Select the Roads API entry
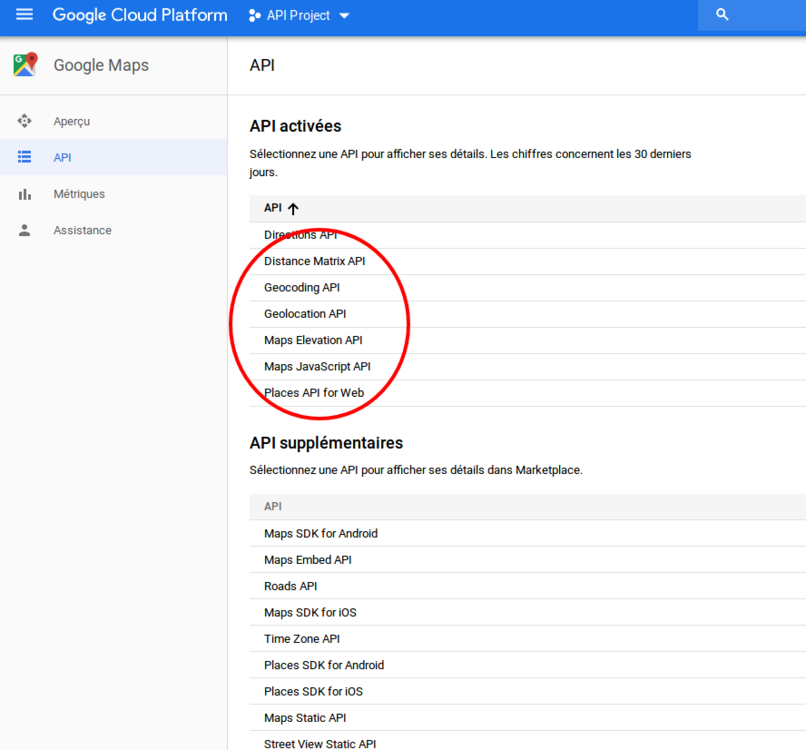The height and width of the screenshot is (750, 806). (x=290, y=586)
